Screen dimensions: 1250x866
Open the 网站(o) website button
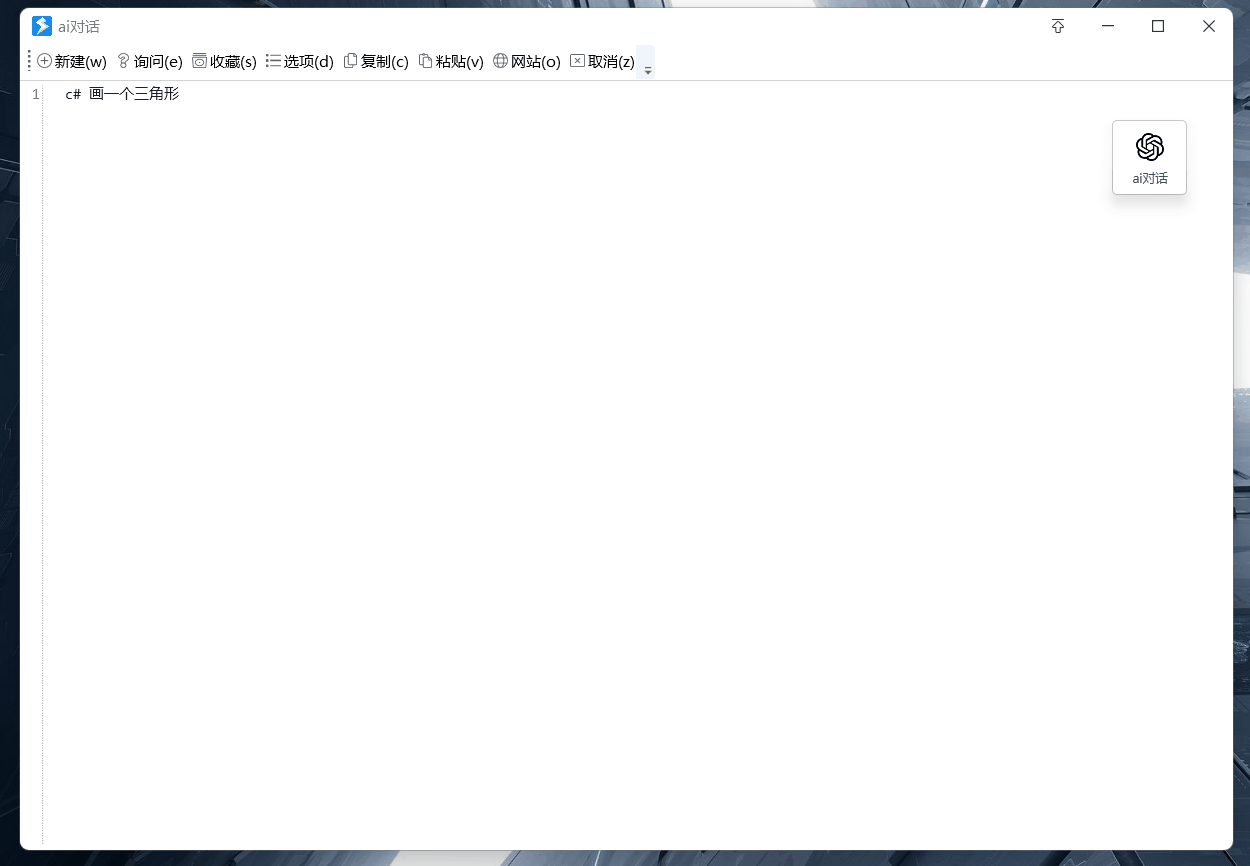[527, 62]
